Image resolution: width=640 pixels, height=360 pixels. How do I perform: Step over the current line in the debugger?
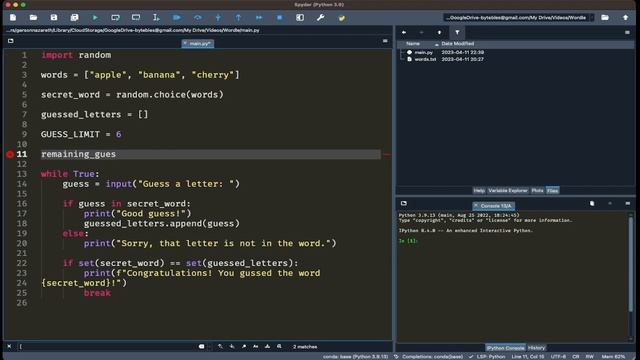(x=198, y=18)
